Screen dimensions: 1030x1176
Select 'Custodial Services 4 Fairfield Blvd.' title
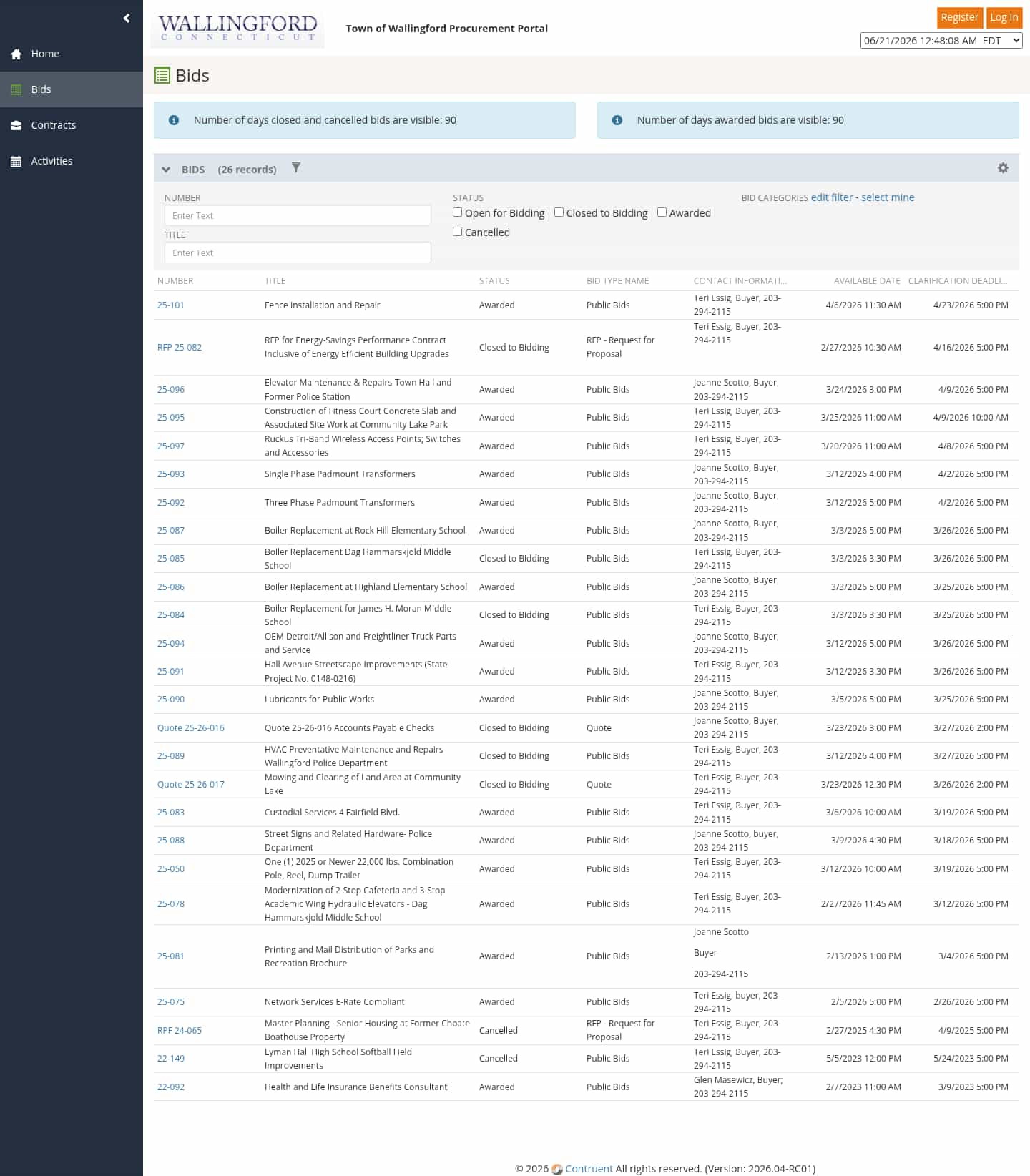click(332, 813)
